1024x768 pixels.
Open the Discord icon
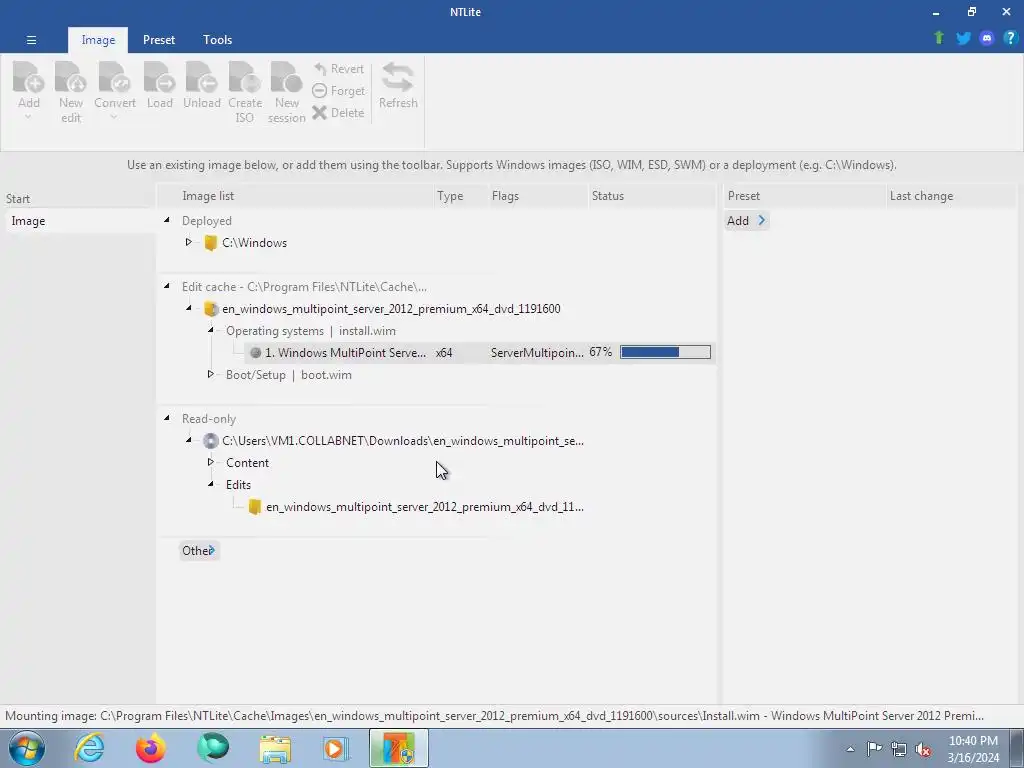[x=987, y=38]
